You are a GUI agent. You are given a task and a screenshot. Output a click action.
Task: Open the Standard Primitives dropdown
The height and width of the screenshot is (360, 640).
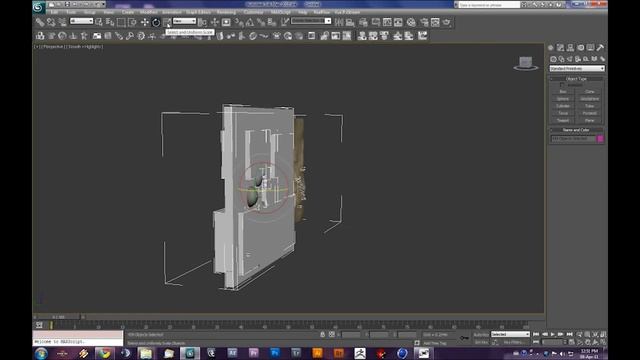click(577, 69)
